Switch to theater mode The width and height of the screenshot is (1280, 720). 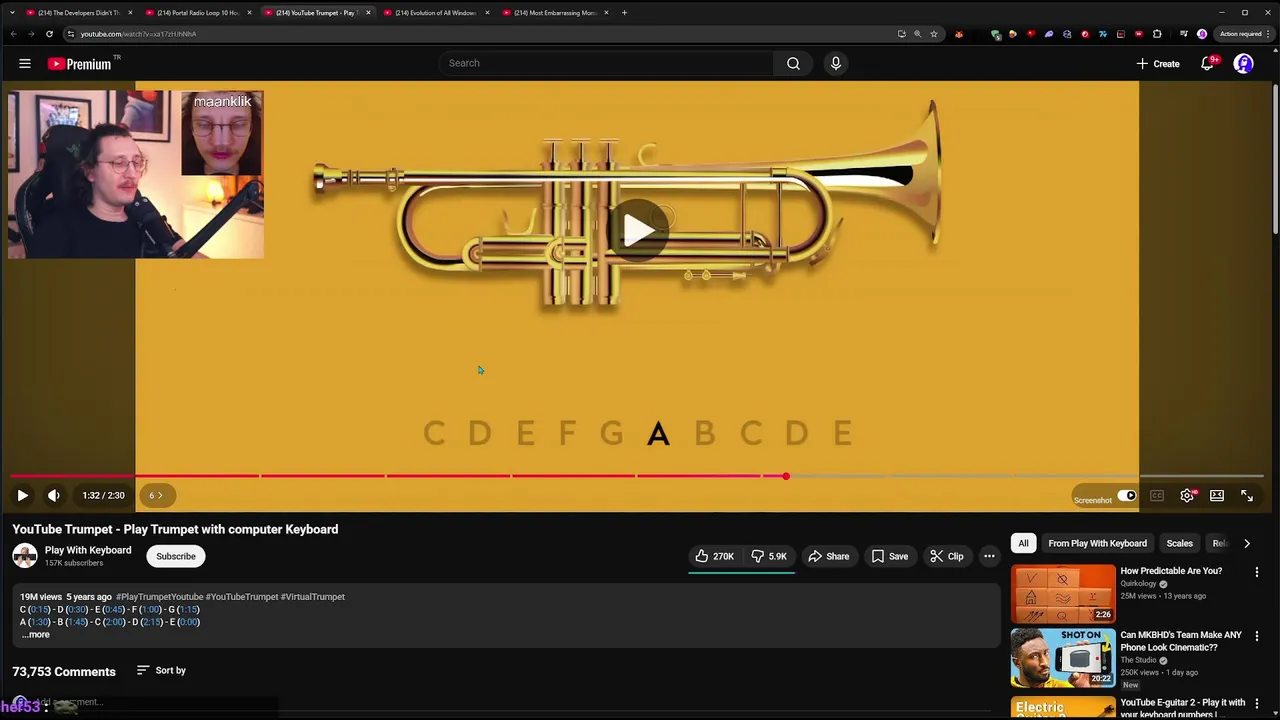(x=1217, y=495)
